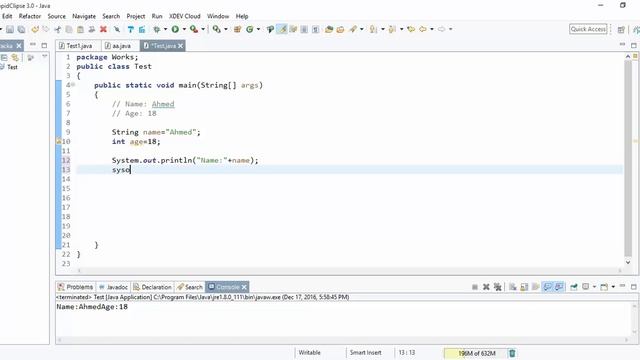Screen dimensions: 640x360
Task: Toggle Scroll Lock in Console toolbar
Action: [524, 287]
